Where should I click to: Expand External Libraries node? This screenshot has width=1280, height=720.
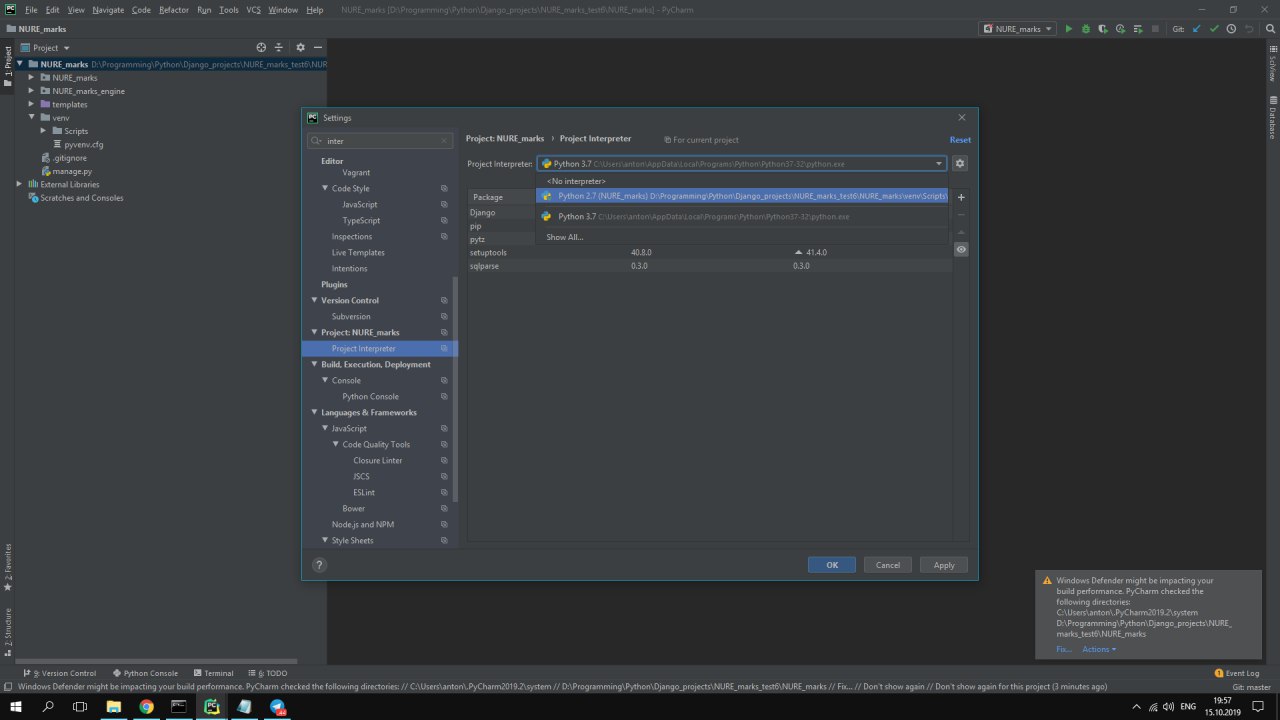19,184
